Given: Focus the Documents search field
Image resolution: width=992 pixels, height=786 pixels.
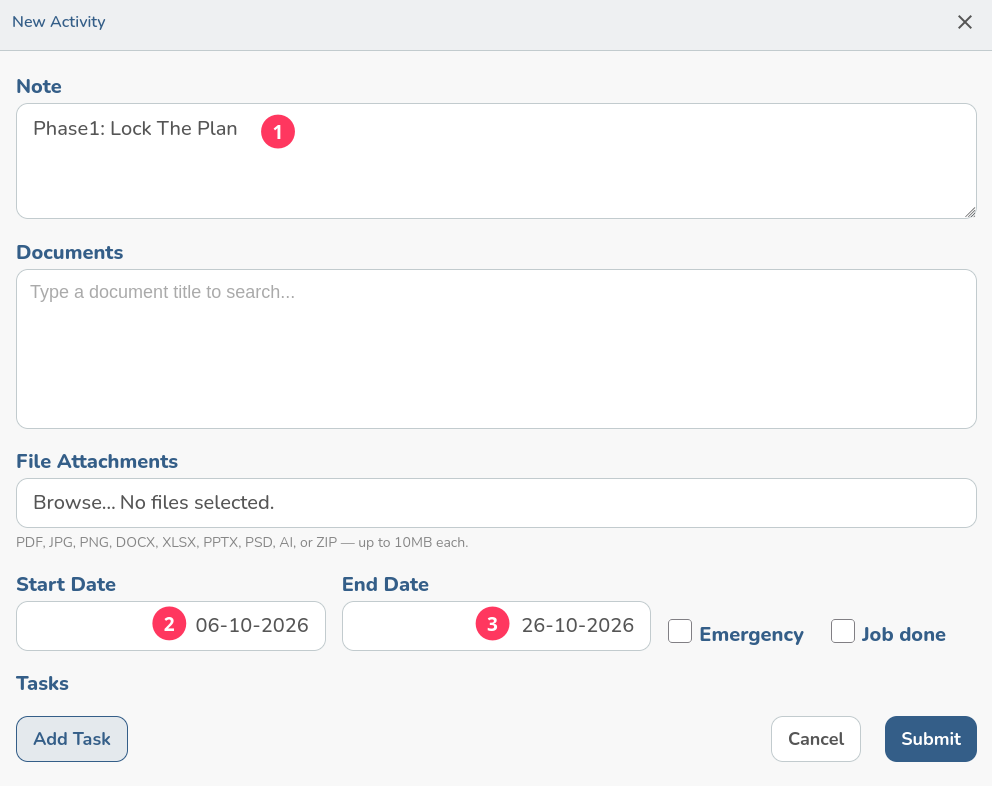Looking at the screenshot, I should pos(496,349).
